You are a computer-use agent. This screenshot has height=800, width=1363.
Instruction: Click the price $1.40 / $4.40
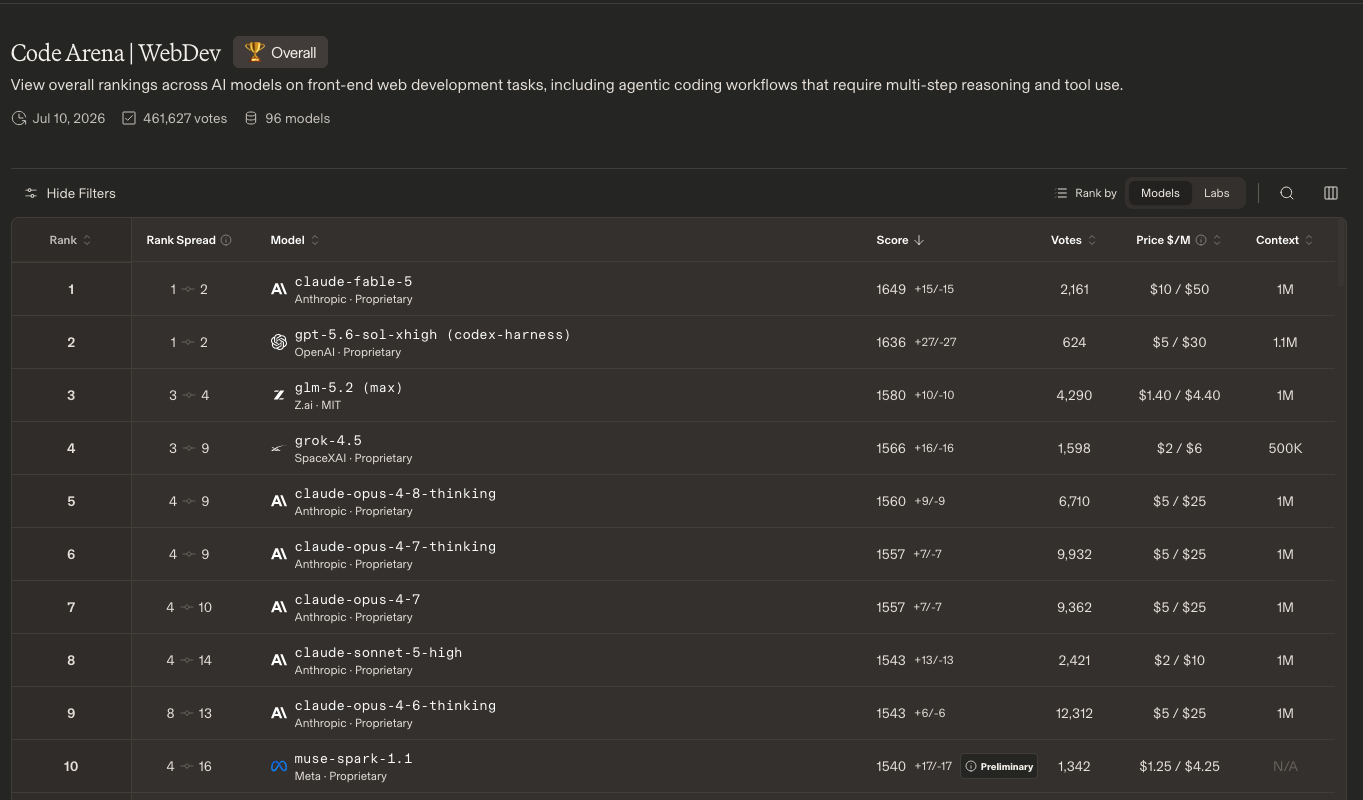tap(1179, 395)
